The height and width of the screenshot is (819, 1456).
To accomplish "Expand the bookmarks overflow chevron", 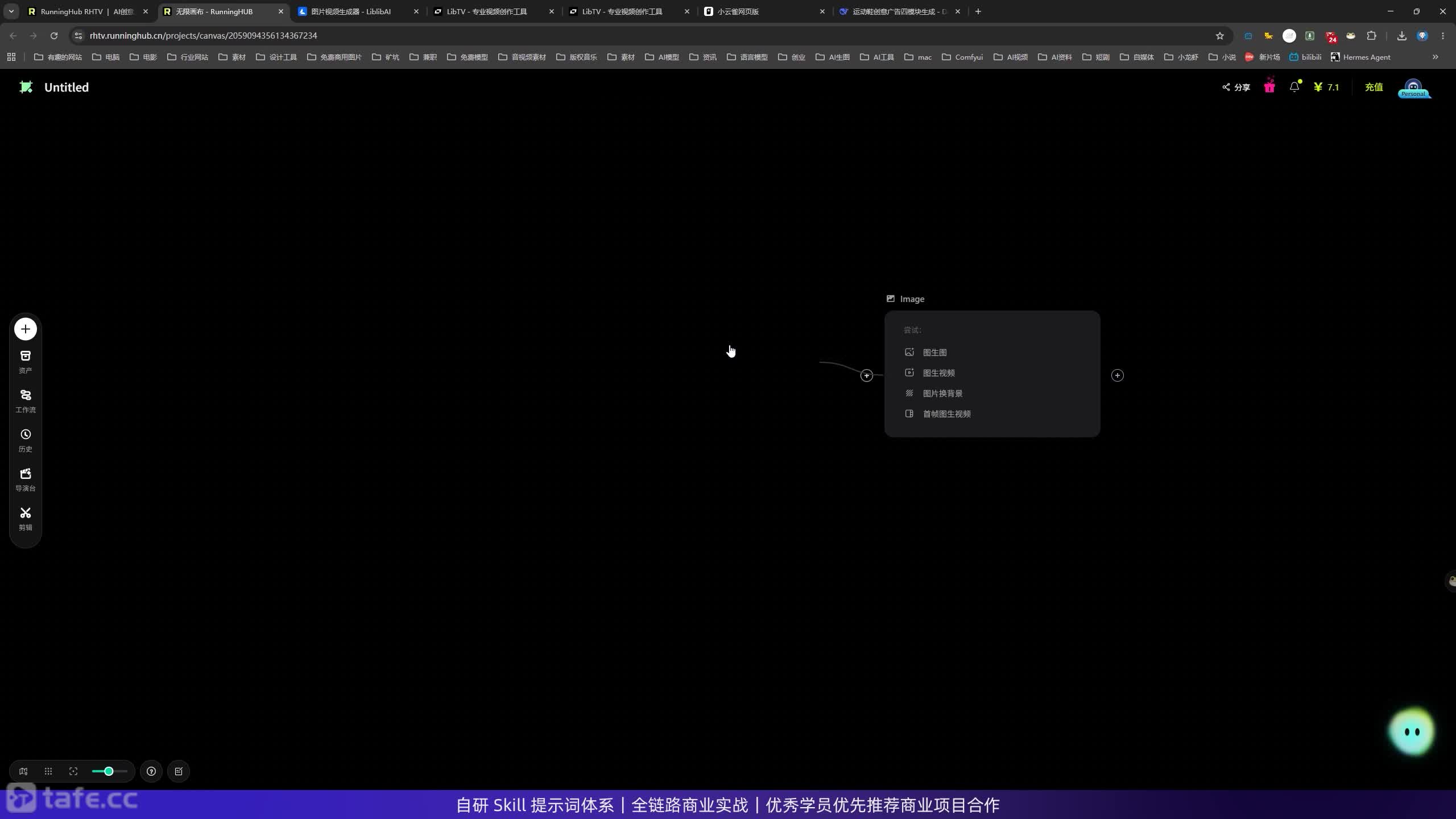I will pos(1436,57).
